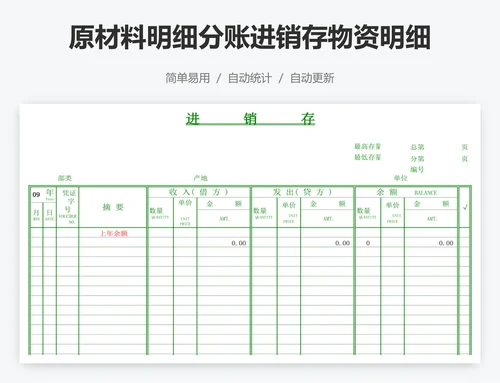
Task: Click the 月 column header
Action: (36, 214)
